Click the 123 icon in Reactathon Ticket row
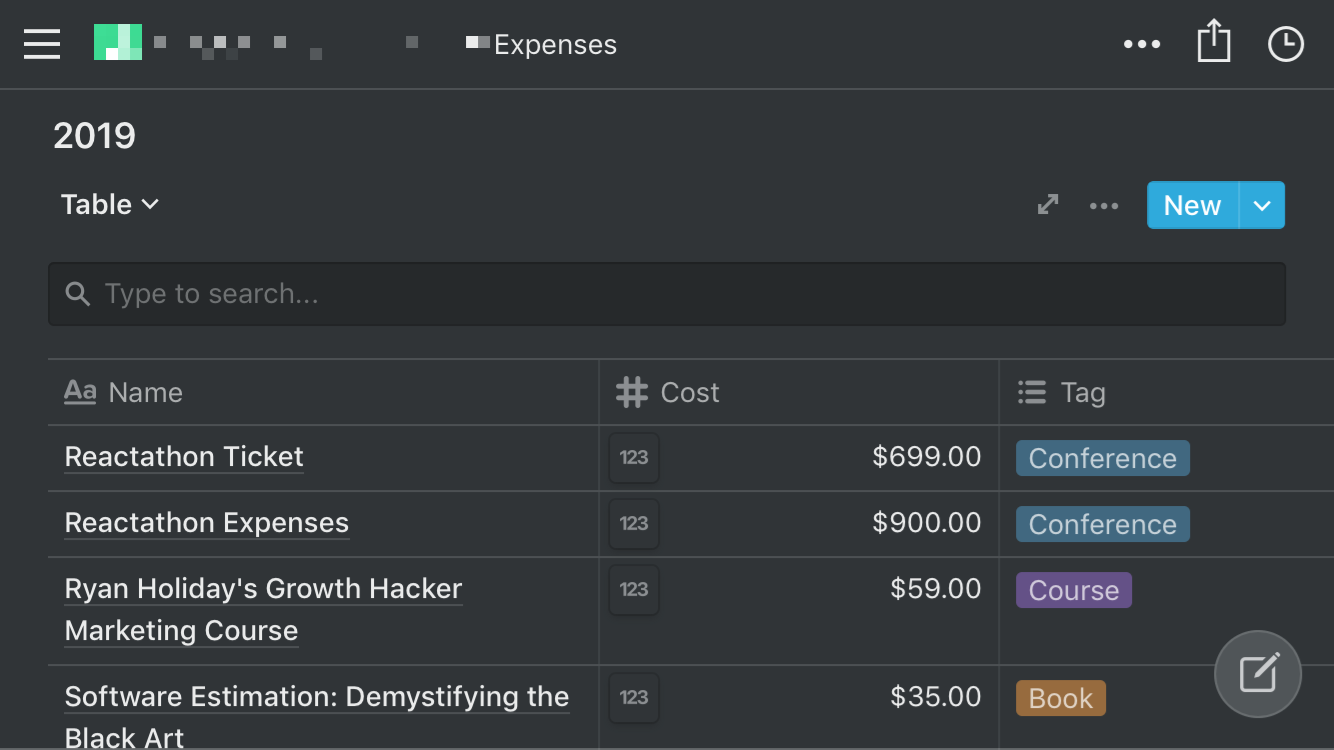Image resolution: width=1334 pixels, height=750 pixels. [x=634, y=458]
